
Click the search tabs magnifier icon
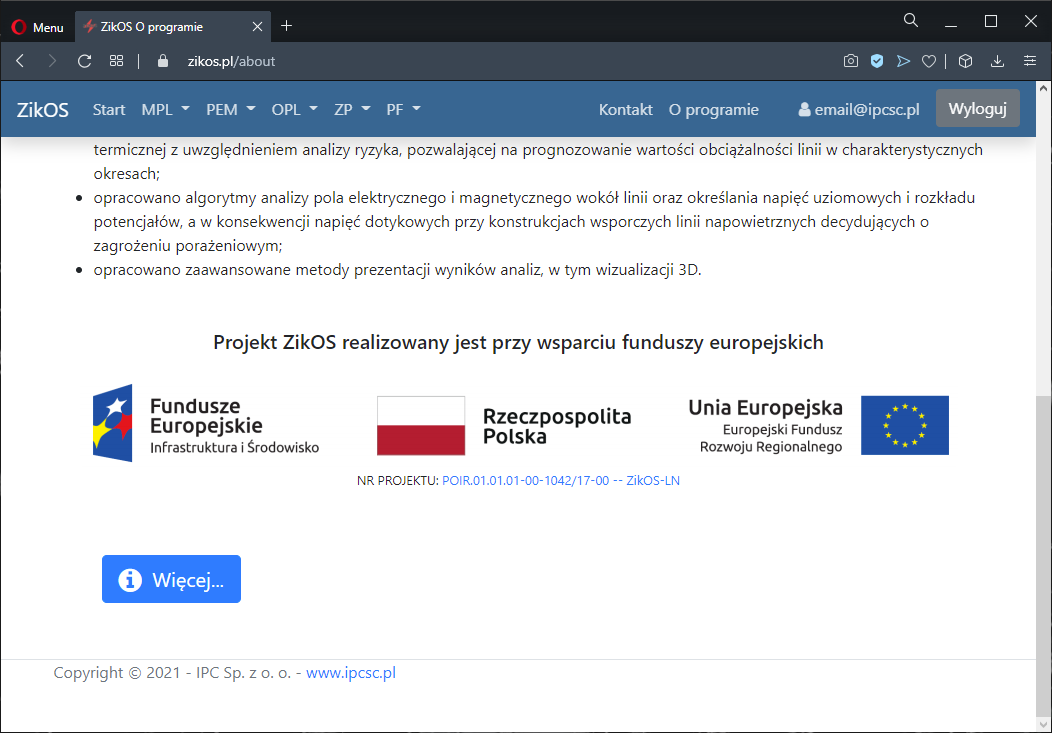coord(911,21)
